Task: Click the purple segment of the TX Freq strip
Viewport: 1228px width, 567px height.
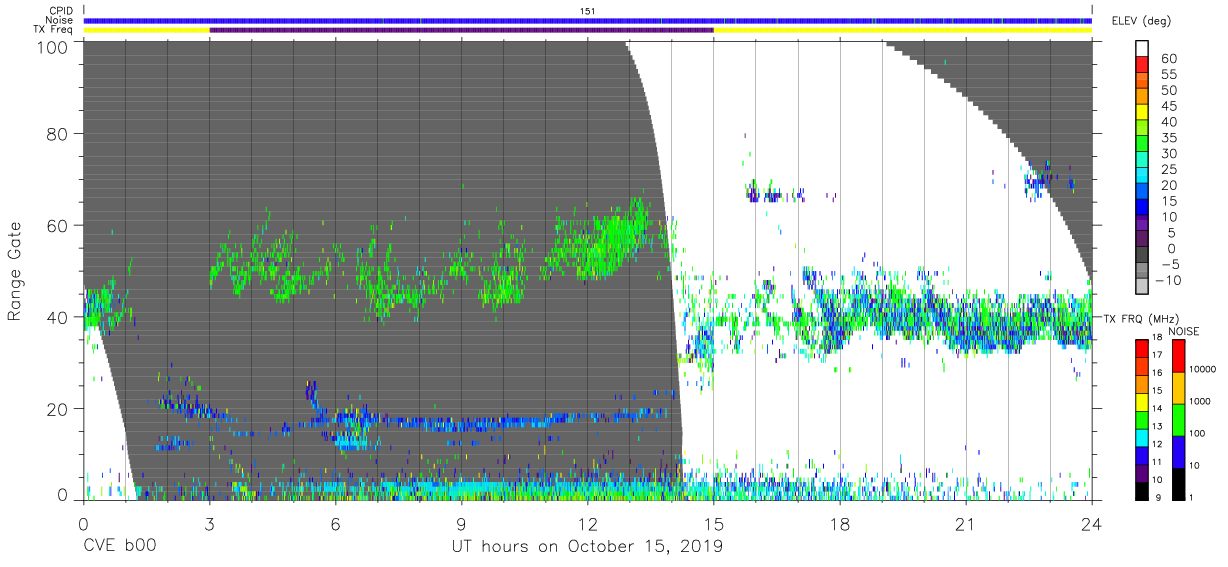Action: click(461, 30)
